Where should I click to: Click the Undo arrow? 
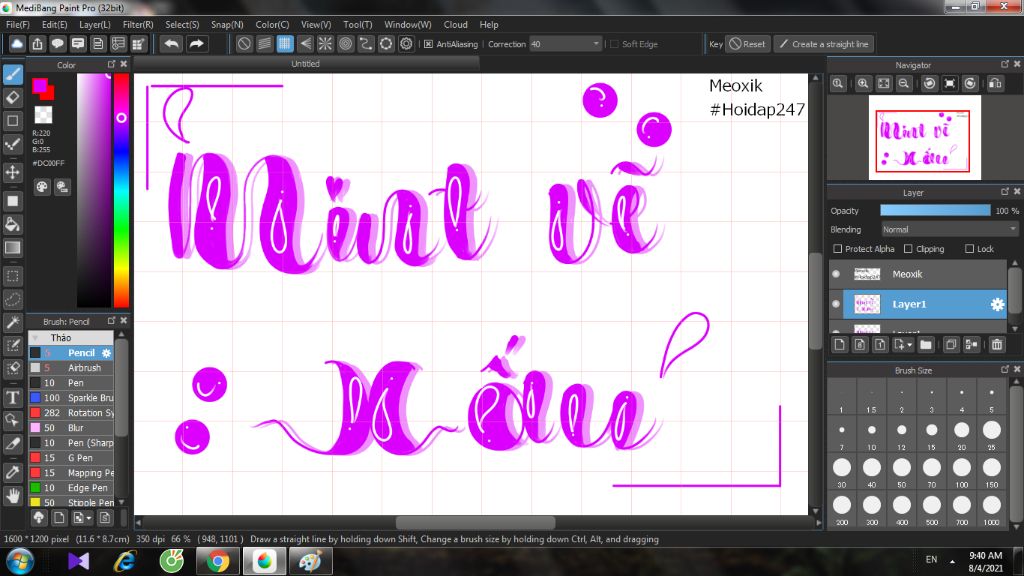(171, 44)
